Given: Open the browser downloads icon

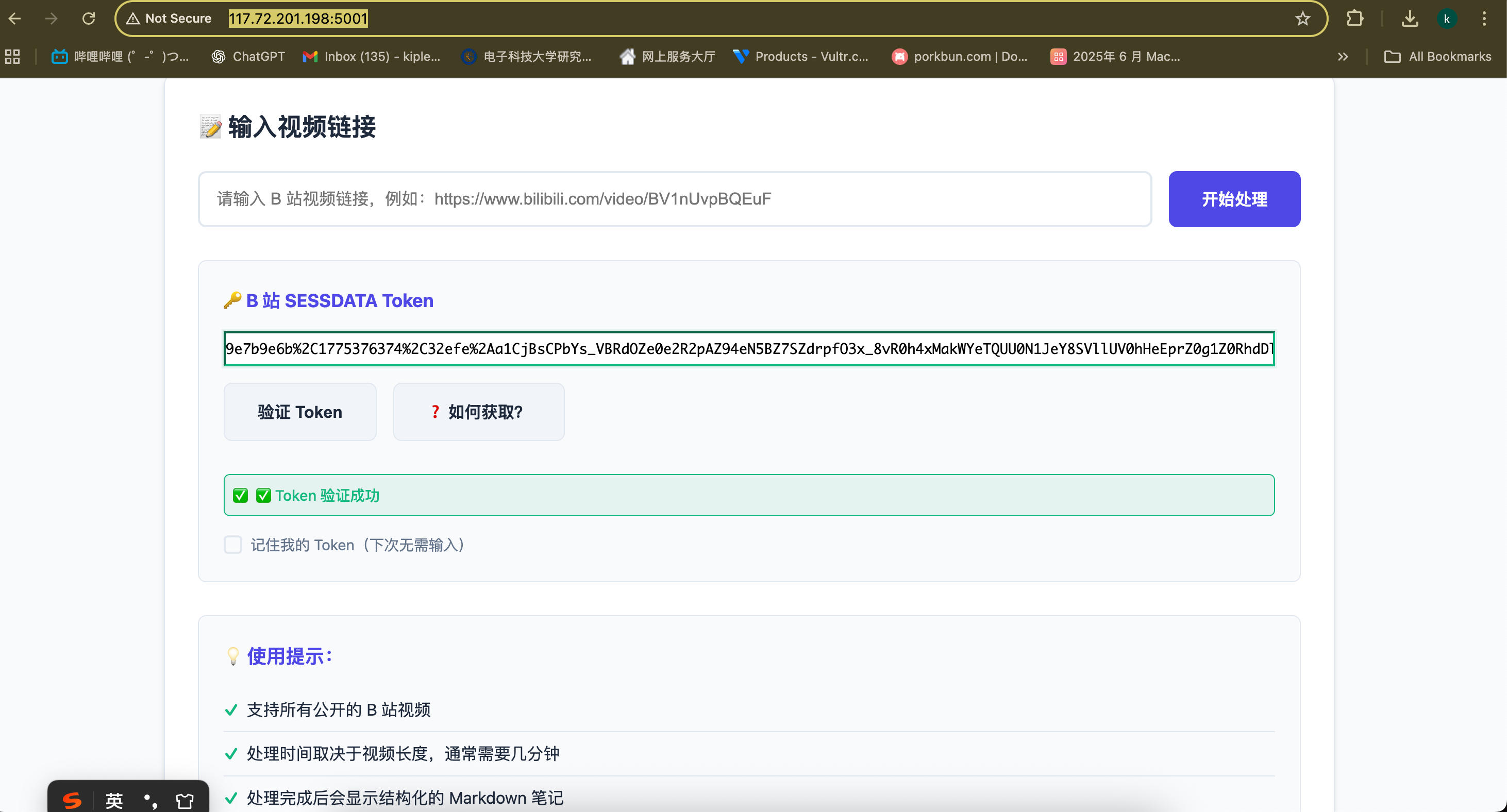Looking at the screenshot, I should (x=1409, y=19).
